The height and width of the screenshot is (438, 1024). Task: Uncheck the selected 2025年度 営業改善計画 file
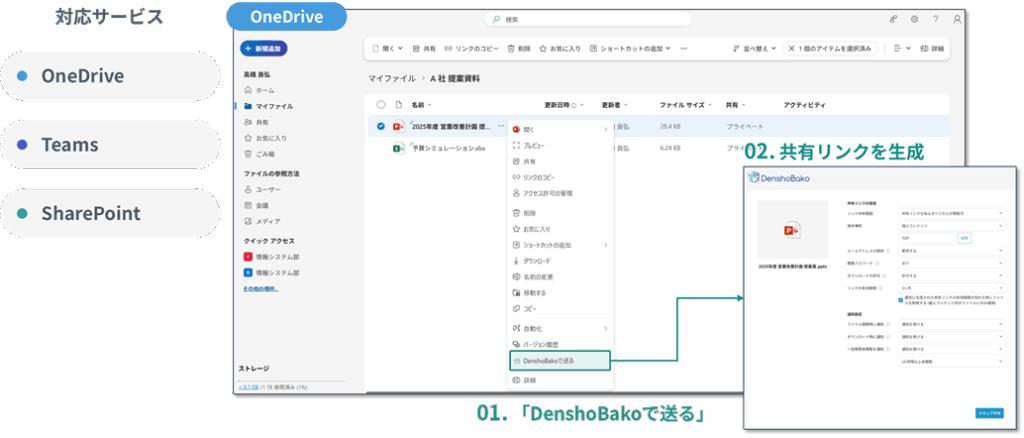click(x=381, y=127)
